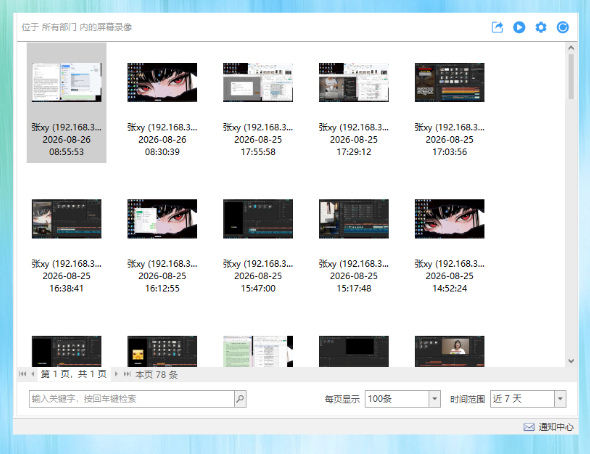The height and width of the screenshot is (454, 590).
Task: Select recording from 2026-08-25 17:55:58
Action: (258, 103)
